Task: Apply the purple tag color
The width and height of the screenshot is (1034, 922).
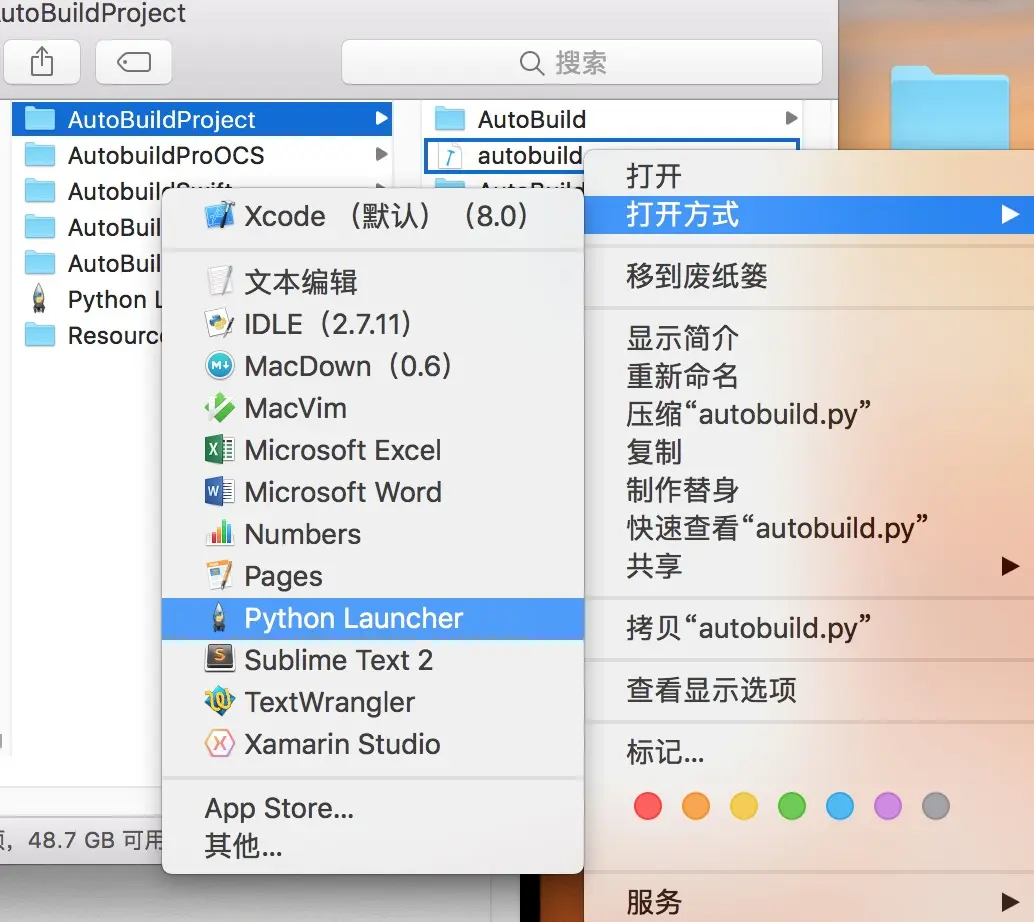Action: 888,806
